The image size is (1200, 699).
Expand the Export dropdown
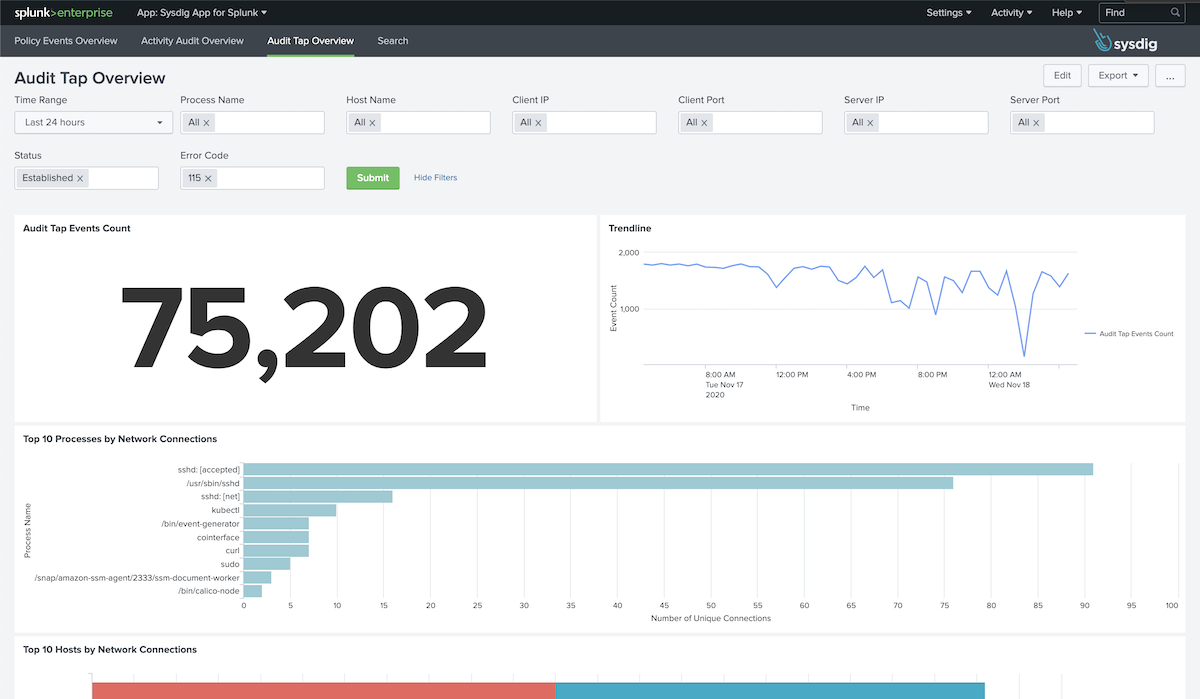pos(1117,76)
